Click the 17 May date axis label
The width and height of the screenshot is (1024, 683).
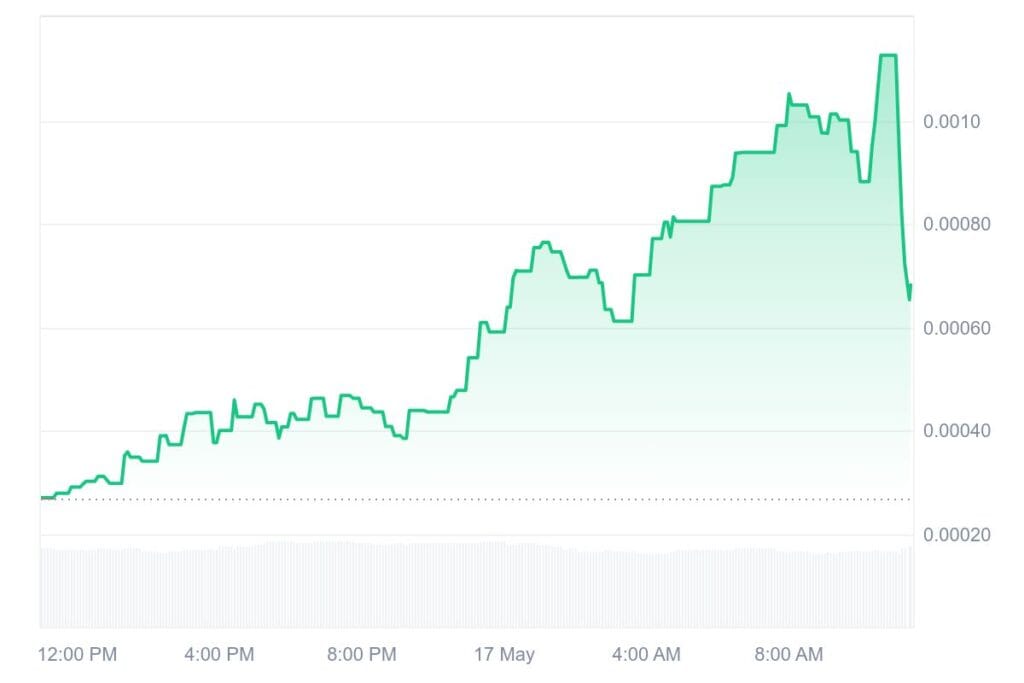click(x=504, y=654)
